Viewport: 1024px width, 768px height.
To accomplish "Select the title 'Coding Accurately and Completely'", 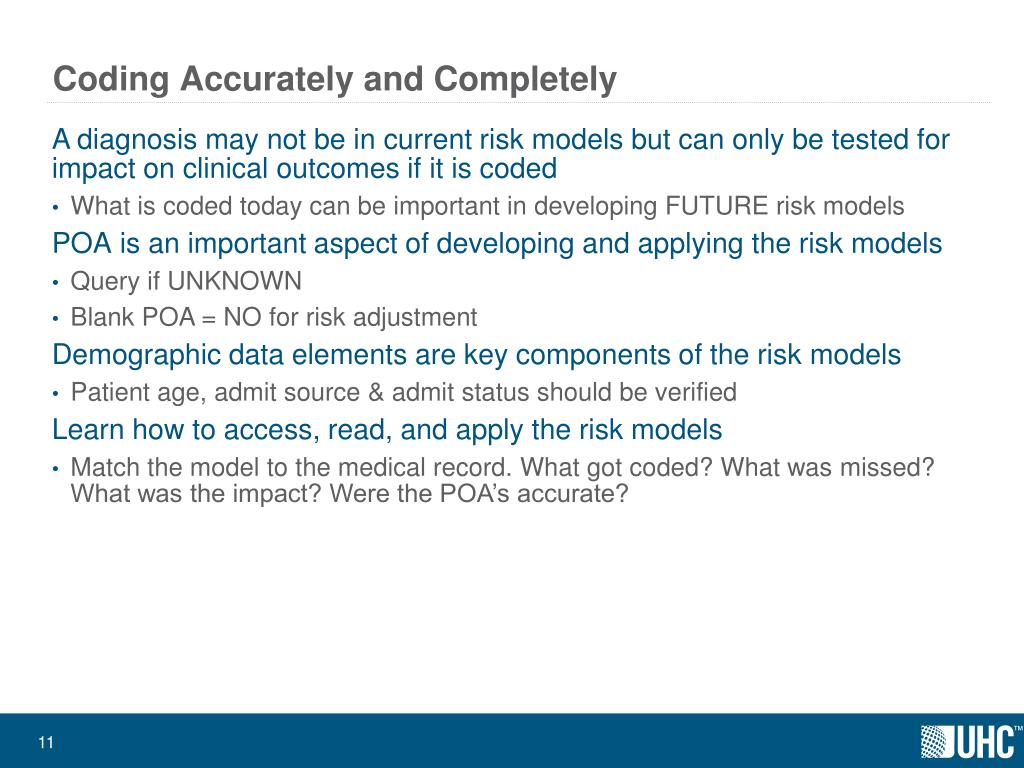I will coord(334,79).
